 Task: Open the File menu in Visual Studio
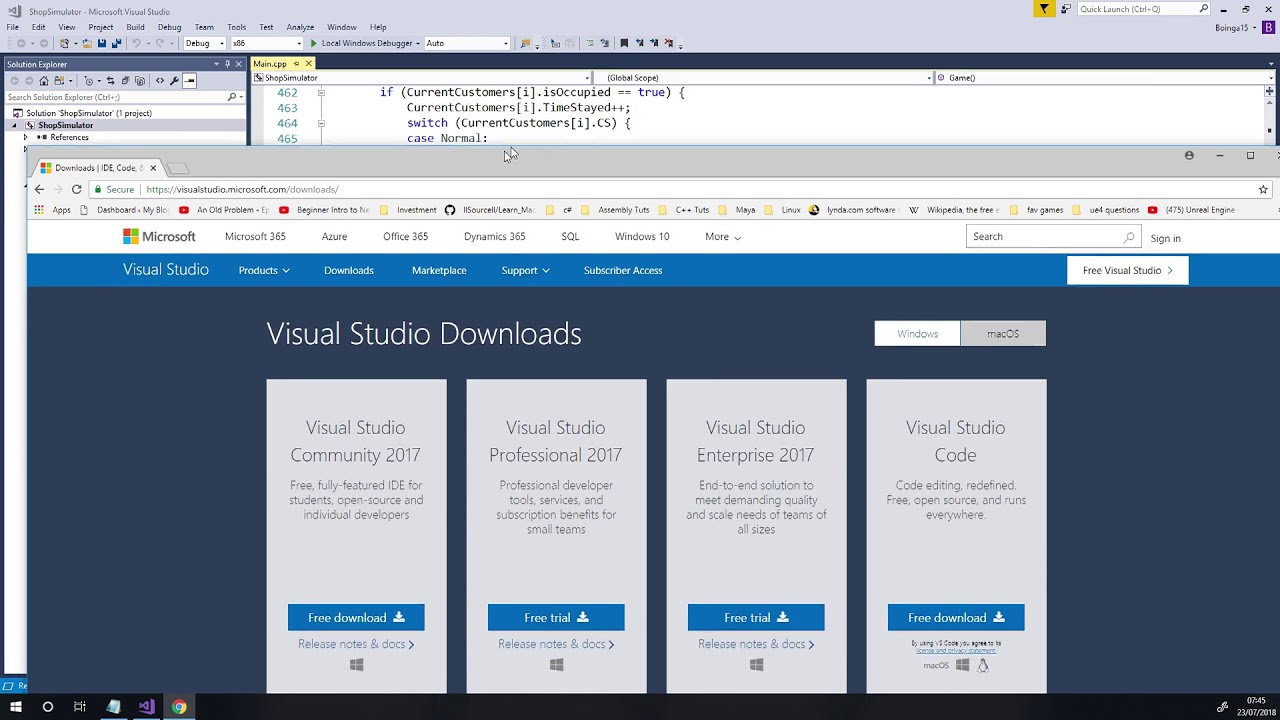13,27
